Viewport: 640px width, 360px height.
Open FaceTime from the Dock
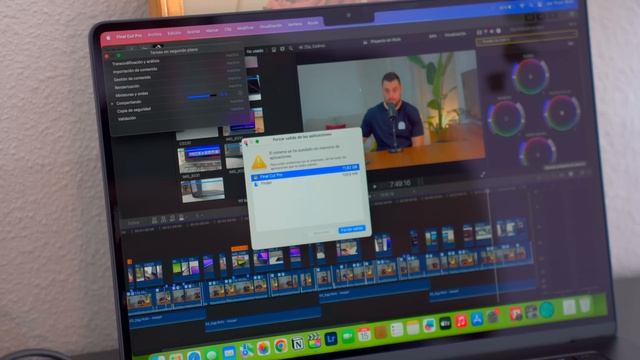pos(347,337)
